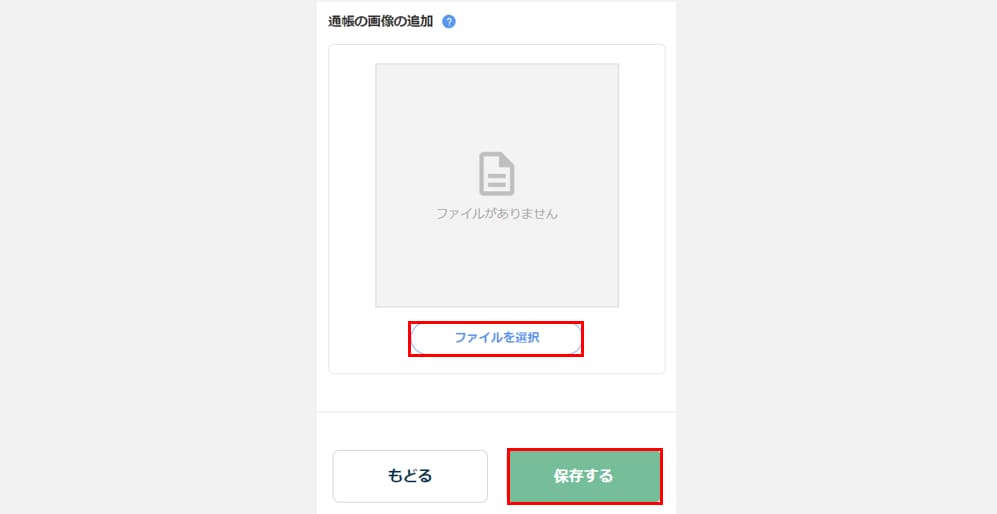
Task: Click the gray document icon in the preview
Action: pos(497,174)
